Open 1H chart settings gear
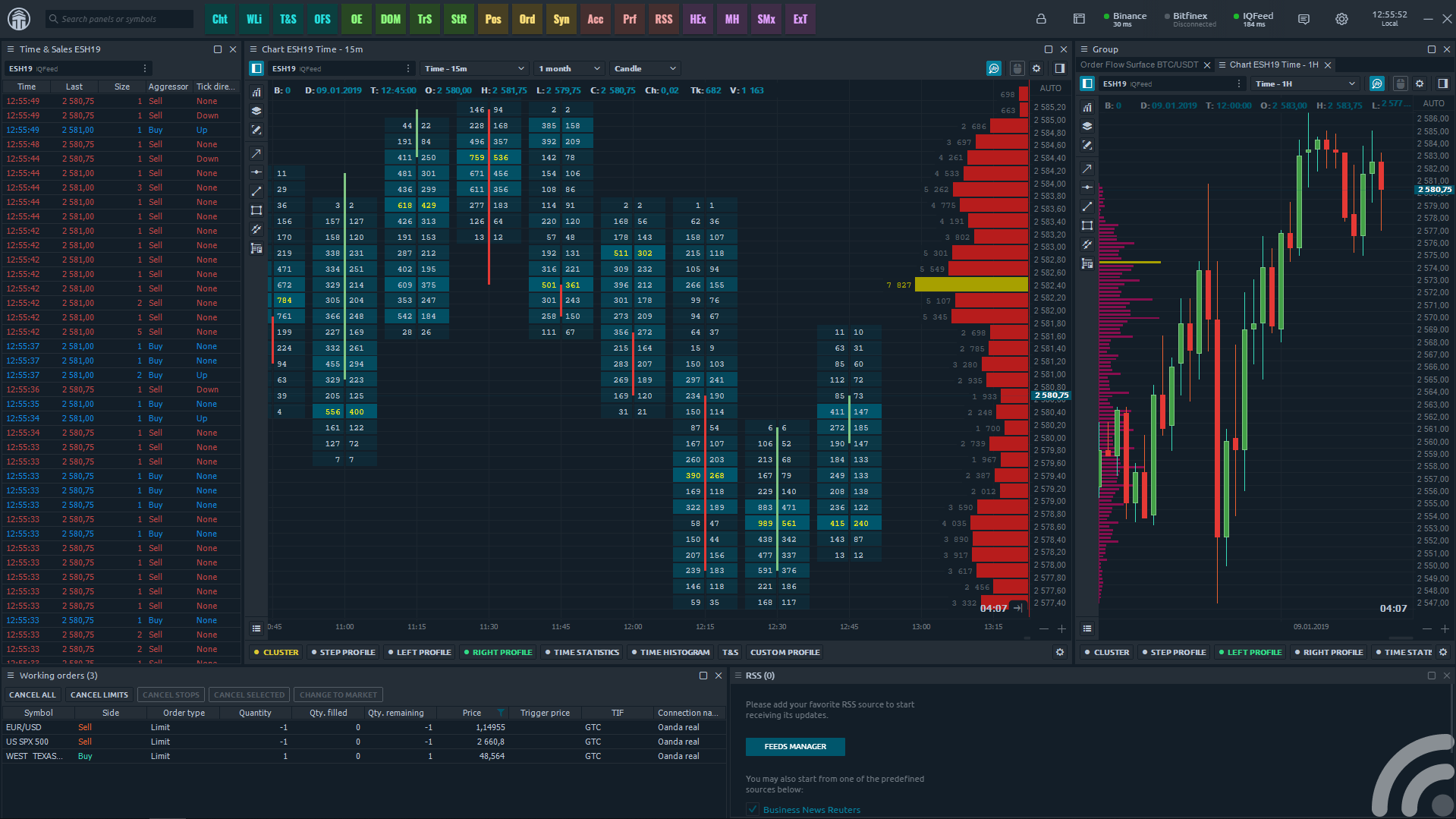 (1420, 83)
